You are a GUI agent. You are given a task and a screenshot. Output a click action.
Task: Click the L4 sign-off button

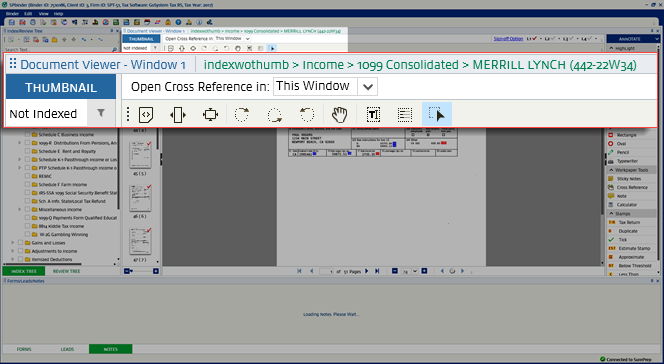point(587,39)
